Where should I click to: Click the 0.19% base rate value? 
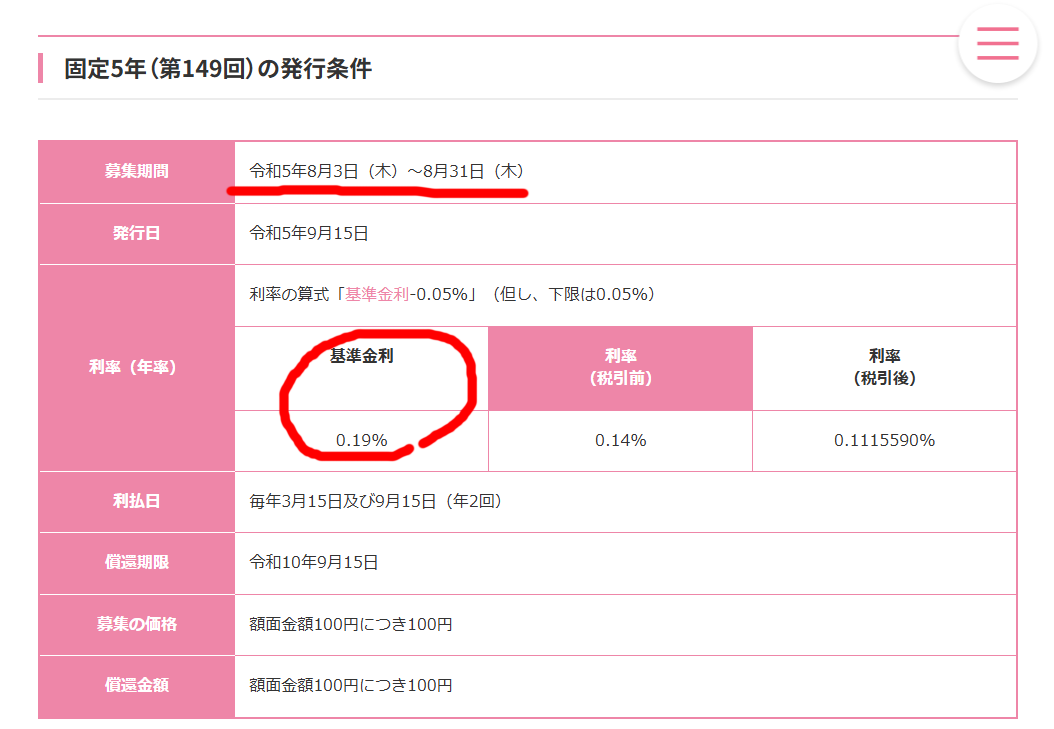(362, 441)
